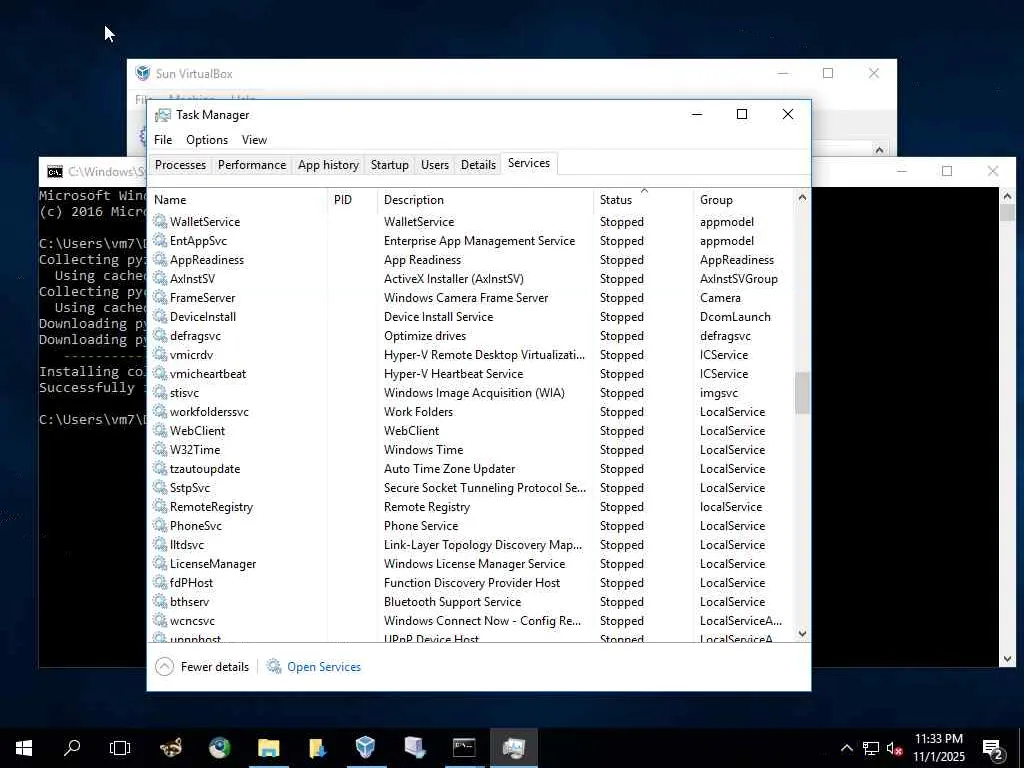
Task: Select the LicenseManager service name
Action: (x=213, y=563)
